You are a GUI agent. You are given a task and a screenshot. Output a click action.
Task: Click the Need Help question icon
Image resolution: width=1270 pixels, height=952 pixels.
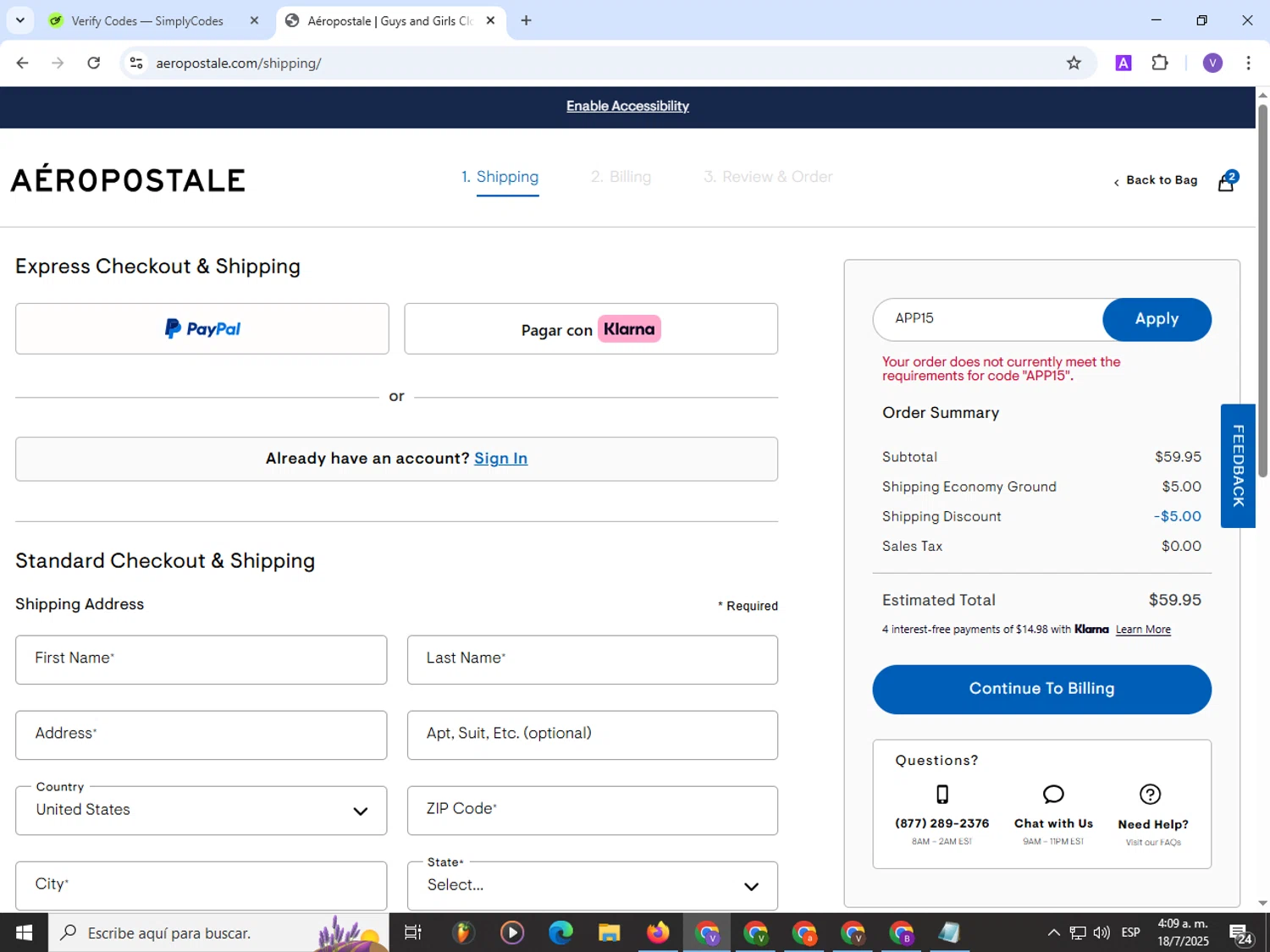point(1150,794)
